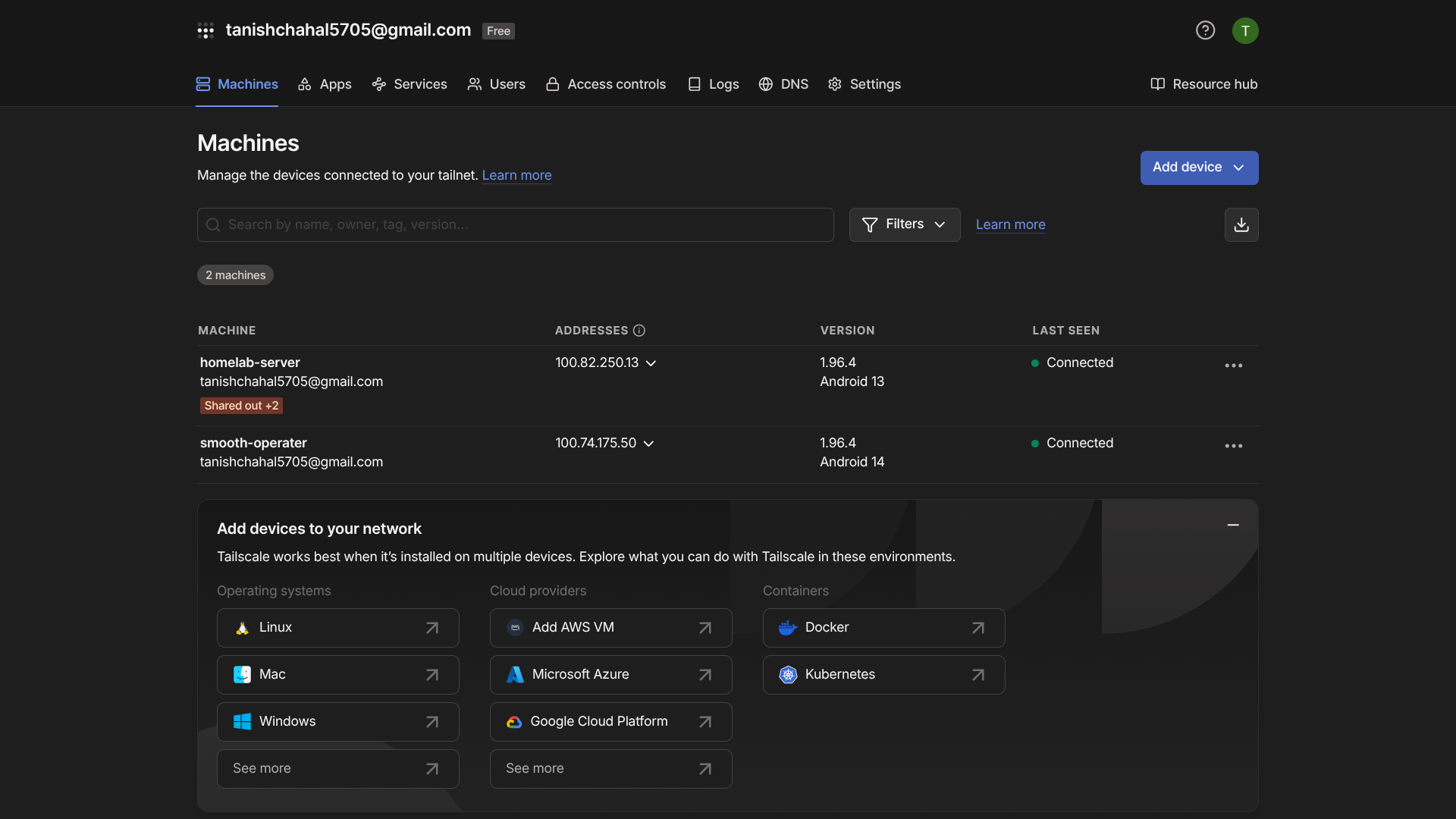Open the Services tab

pyautogui.click(x=409, y=84)
